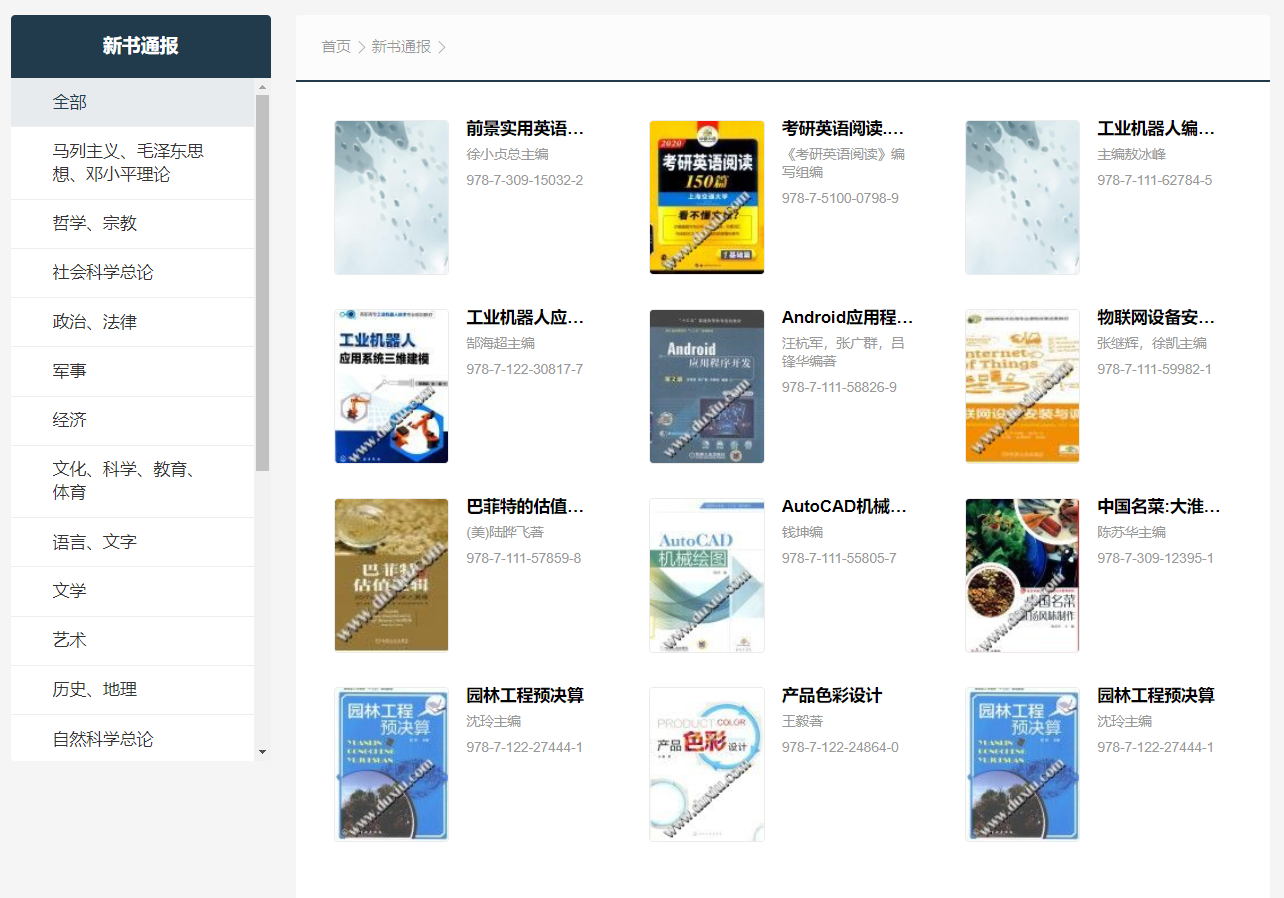Image resolution: width=1284 pixels, height=898 pixels.
Task: Click the 工业机器人应用系统三维建模 cover image
Action: coord(391,386)
